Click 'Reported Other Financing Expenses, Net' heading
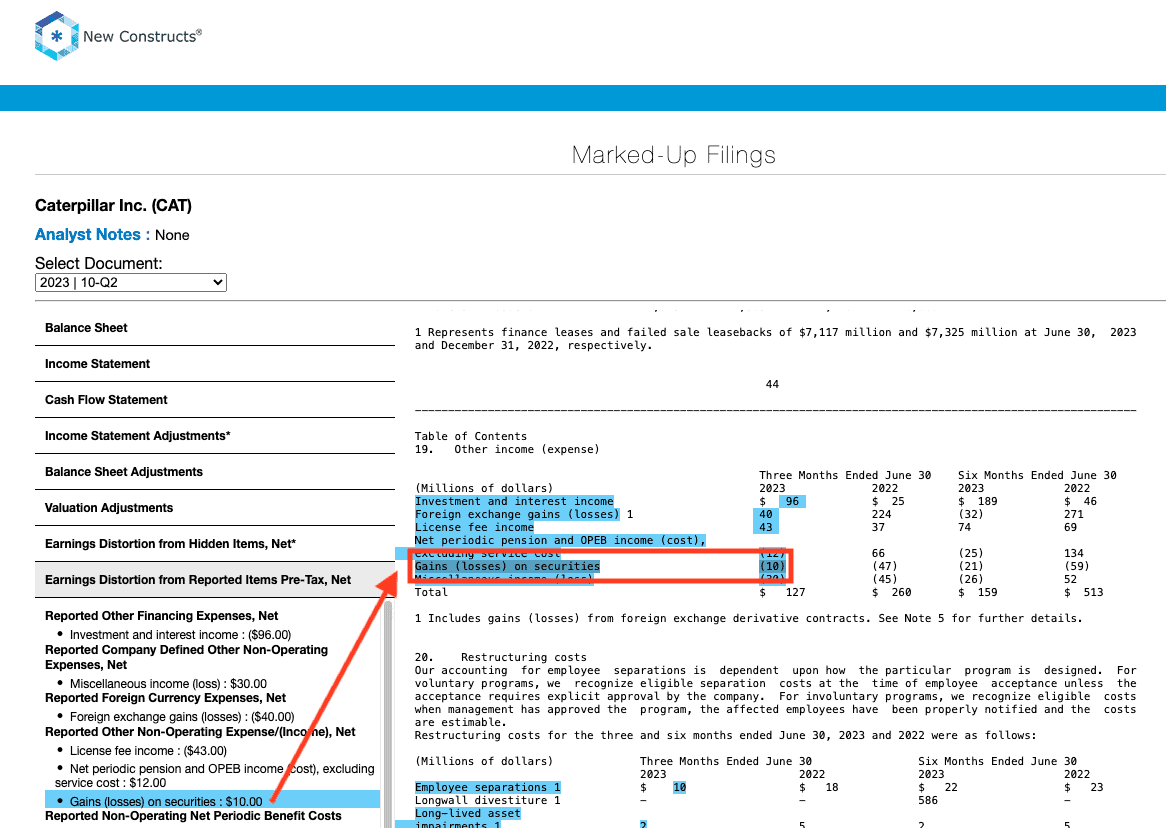This screenshot has height=828, width=1166. tap(161, 616)
